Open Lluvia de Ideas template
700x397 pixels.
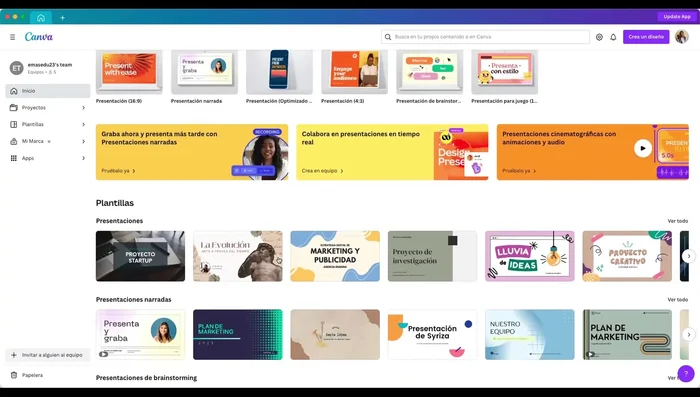click(529, 256)
